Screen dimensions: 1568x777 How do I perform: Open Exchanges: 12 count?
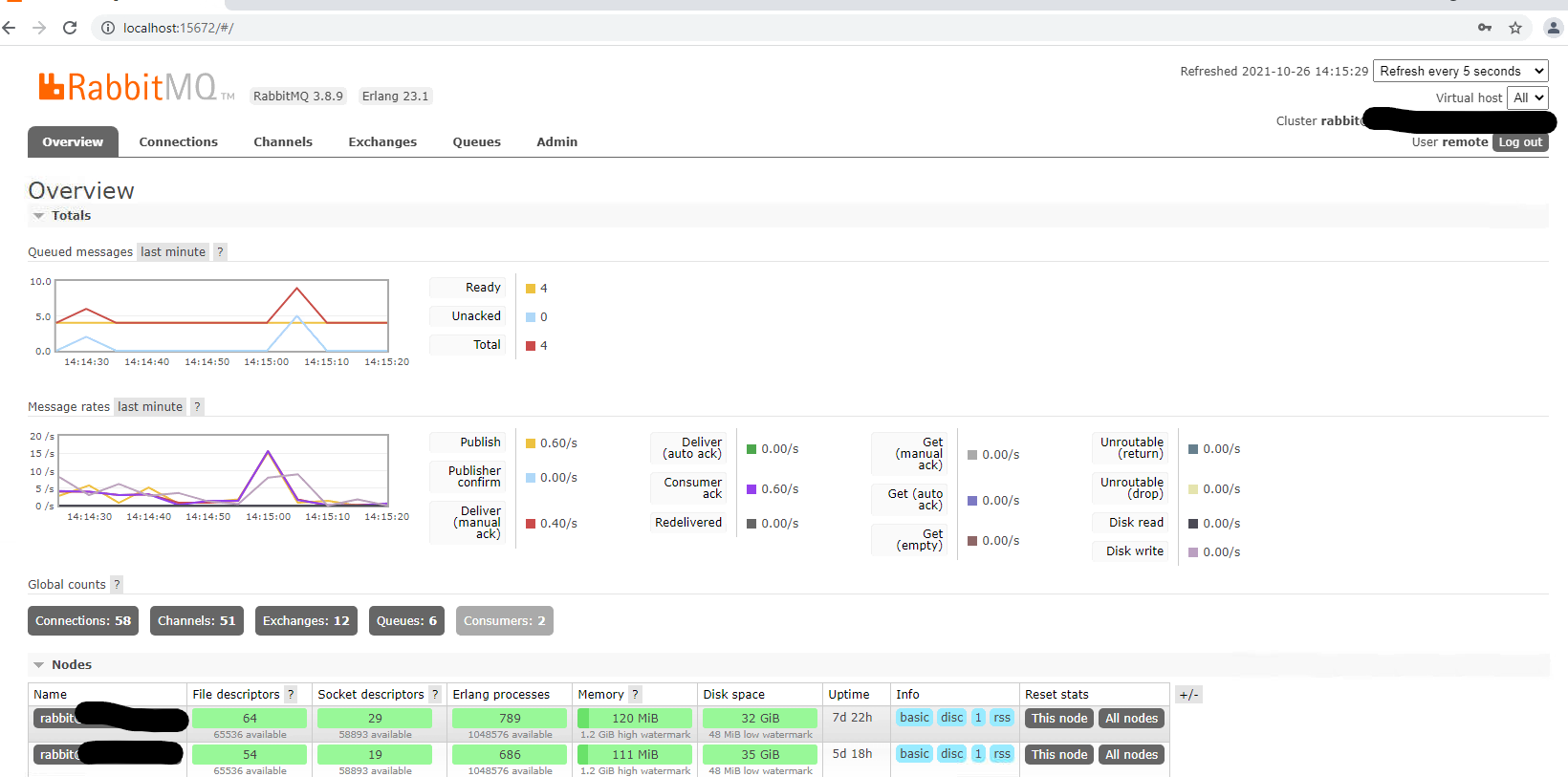(306, 621)
